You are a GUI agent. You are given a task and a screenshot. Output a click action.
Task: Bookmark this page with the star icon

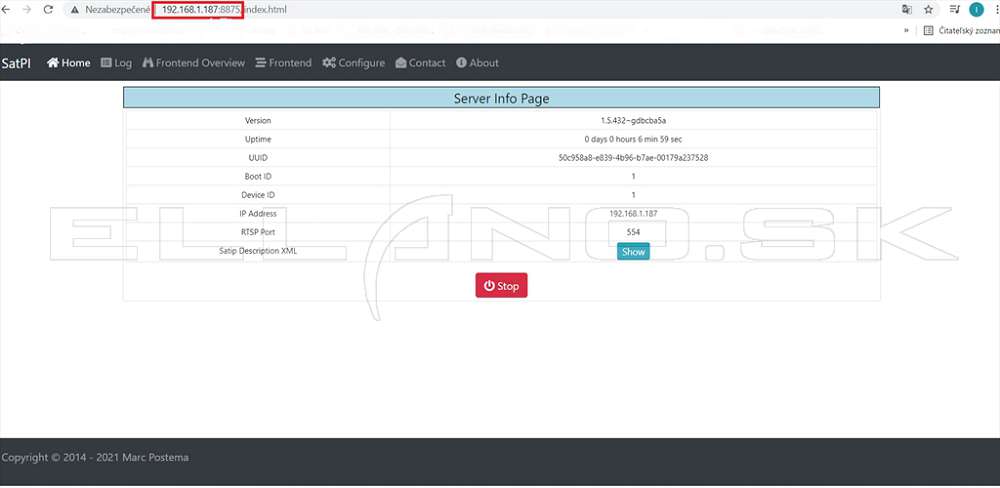point(929,10)
